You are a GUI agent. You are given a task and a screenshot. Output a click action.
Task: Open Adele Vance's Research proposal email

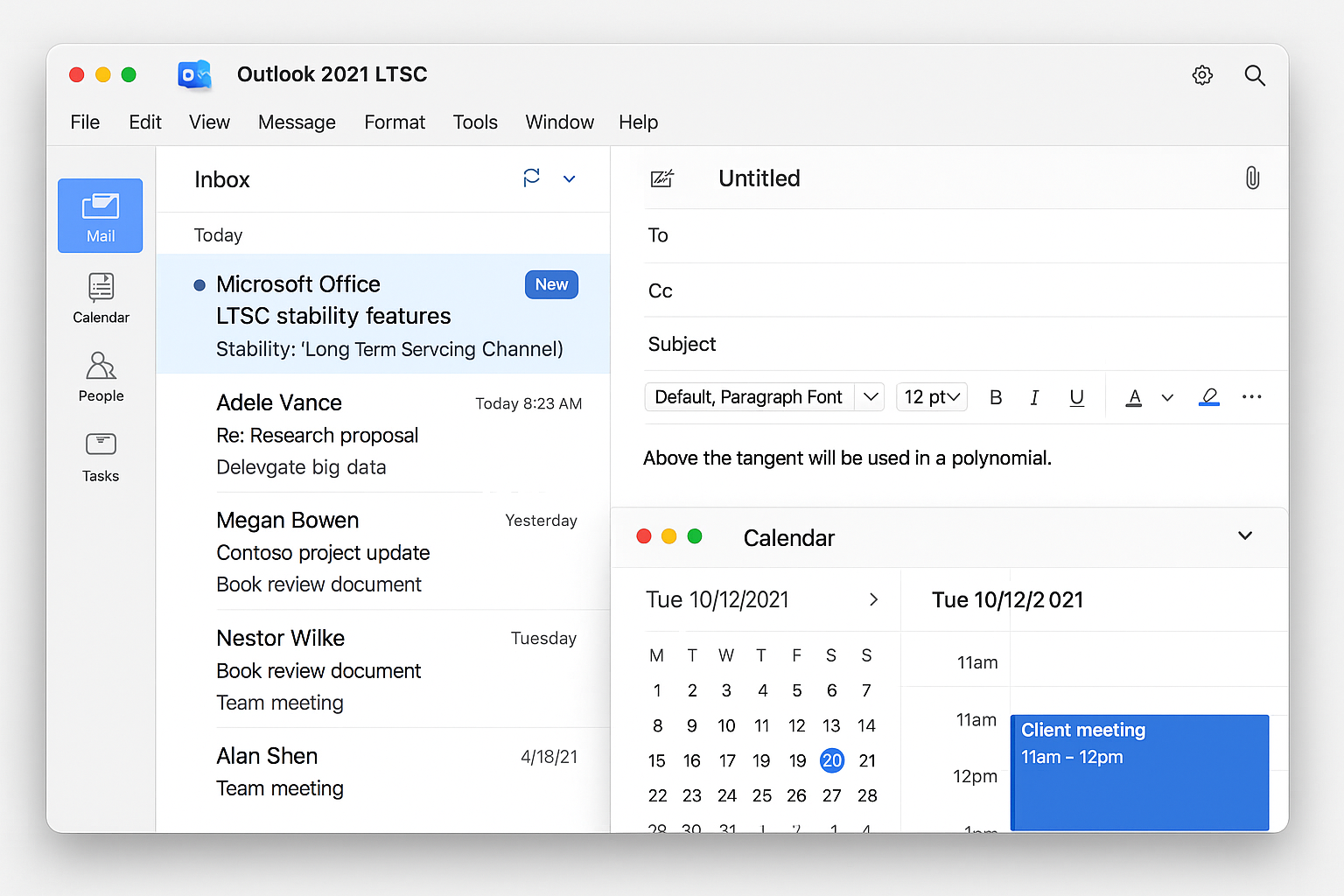385,434
